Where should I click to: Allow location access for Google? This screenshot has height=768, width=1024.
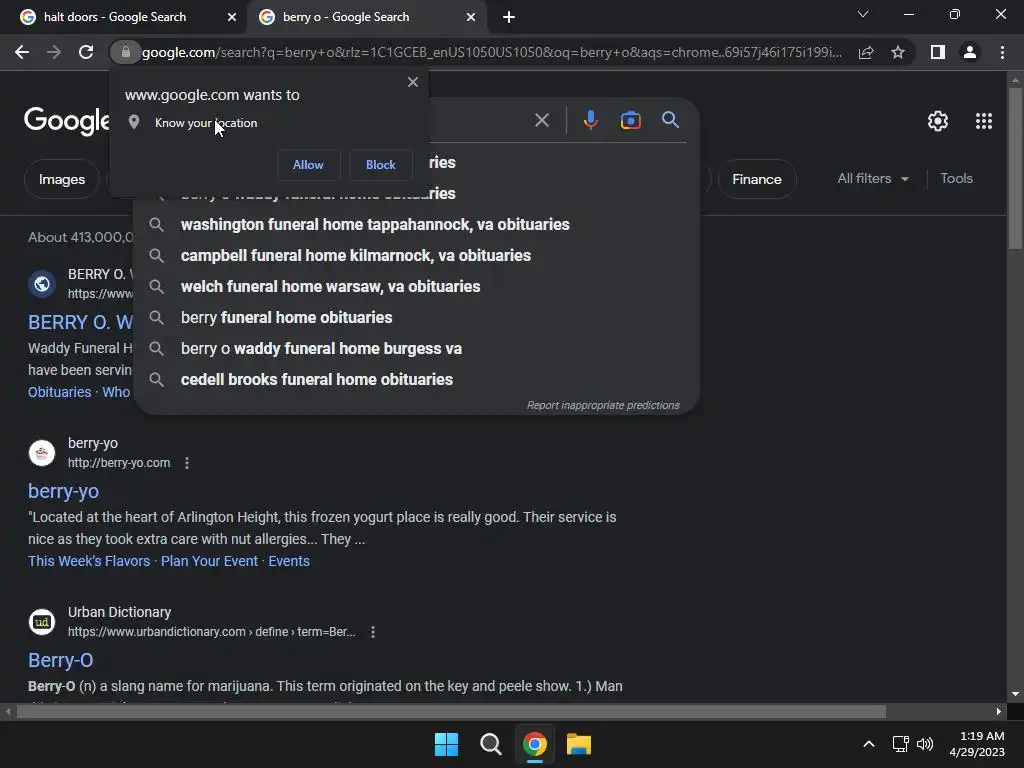coord(308,165)
